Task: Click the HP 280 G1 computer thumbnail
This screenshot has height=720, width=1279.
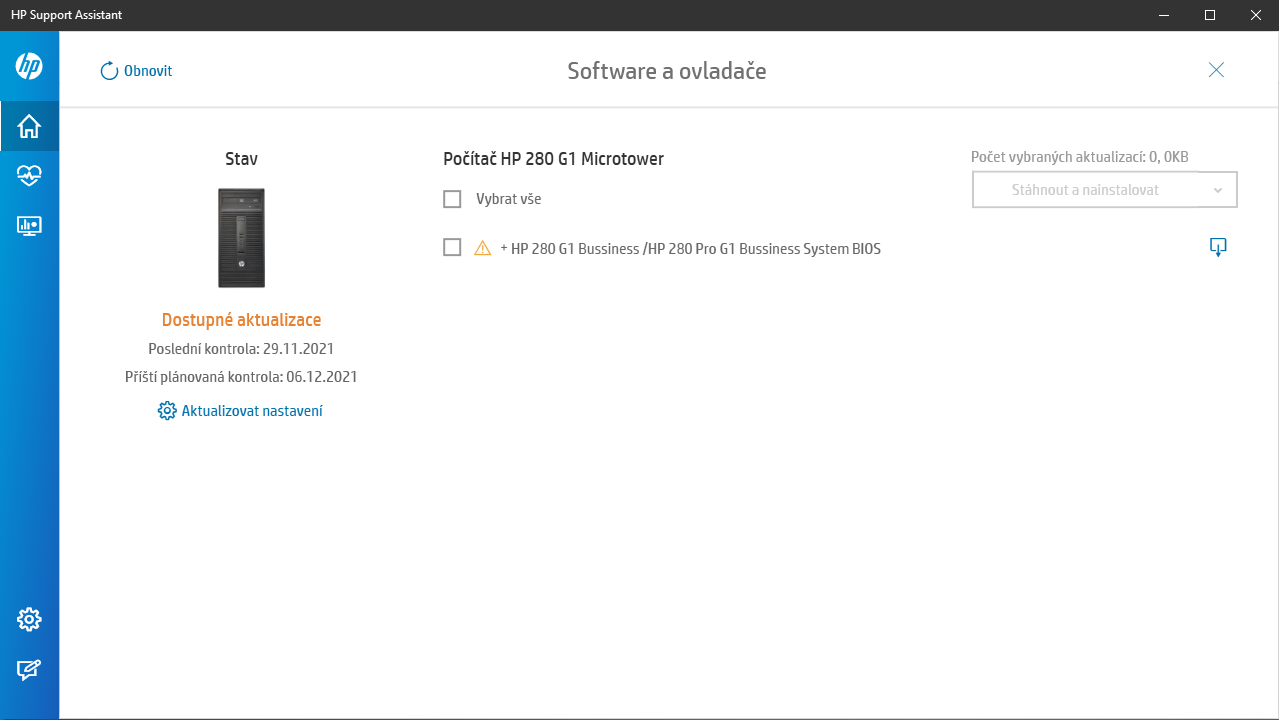Action: [241, 237]
